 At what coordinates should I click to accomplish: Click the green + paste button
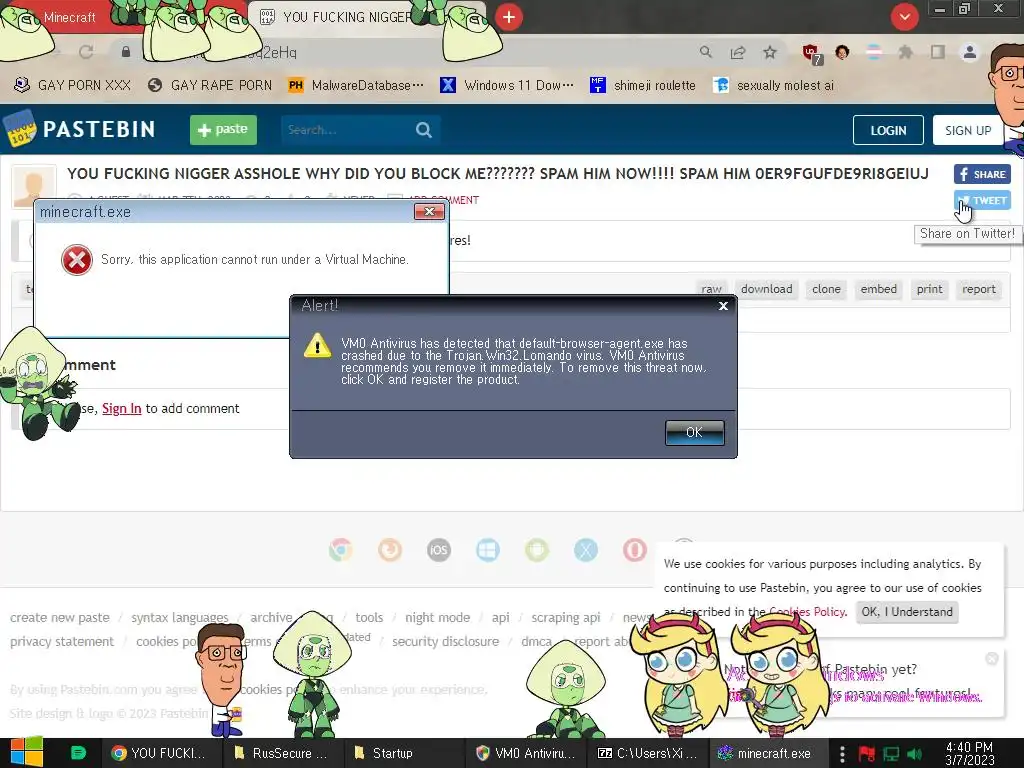pos(223,129)
